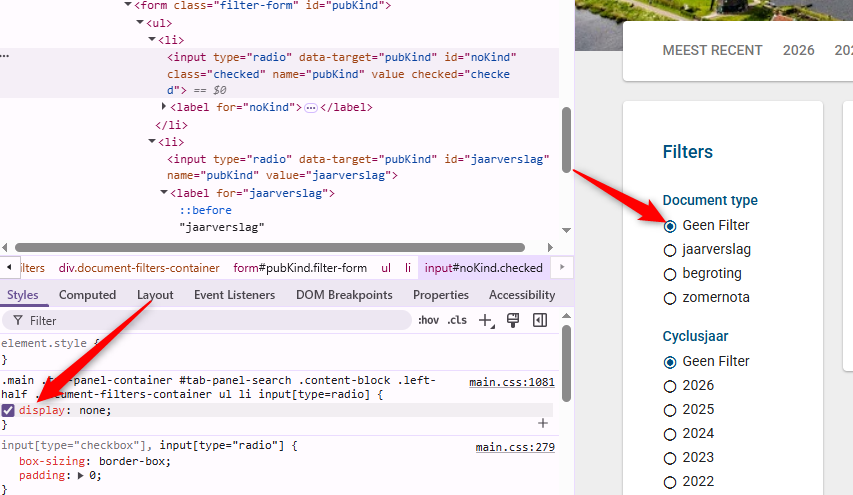The image size is (853, 495).
Task: Click the .cls element classes button
Action: [x=457, y=320]
